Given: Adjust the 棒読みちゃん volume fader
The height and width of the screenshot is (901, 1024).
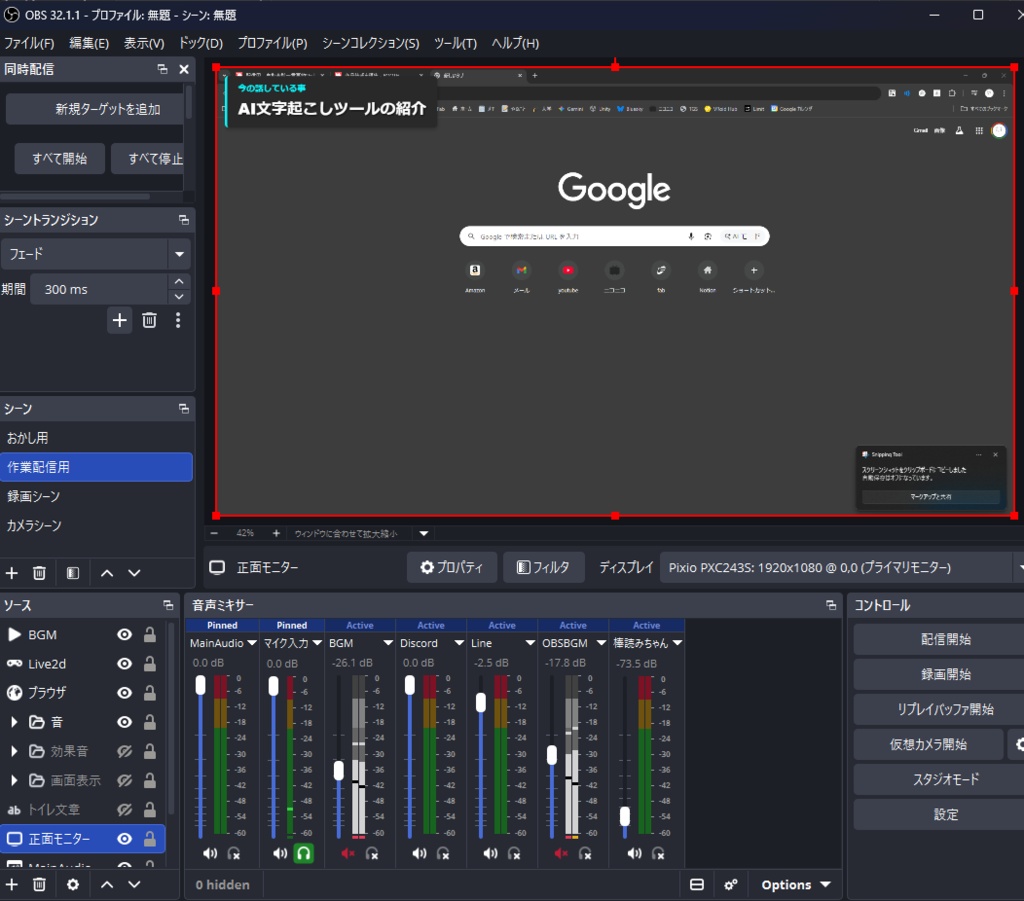Looking at the screenshot, I should point(625,816).
